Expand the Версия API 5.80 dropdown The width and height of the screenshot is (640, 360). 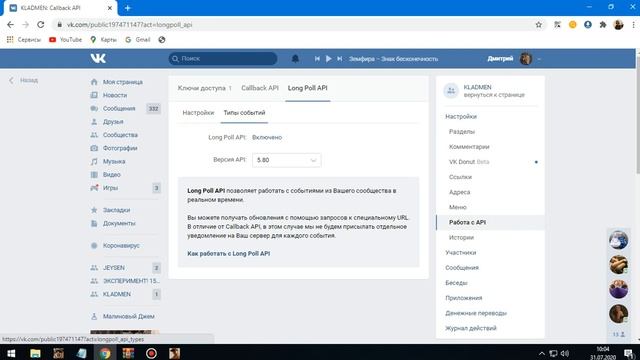pyautogui.click(x=287, y=160)
